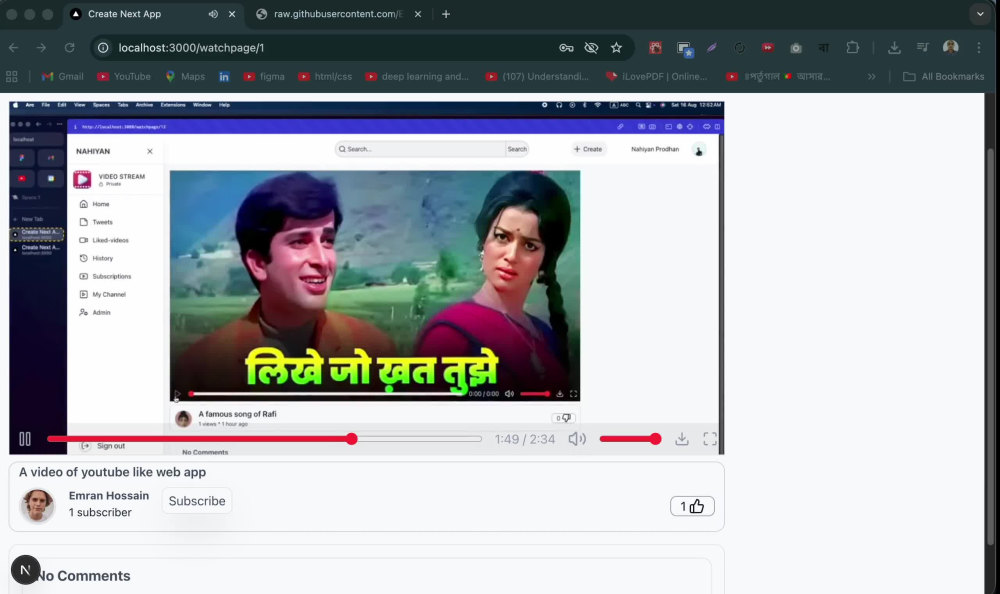The width and height of the screenshot is (1000, 594).
Task: Click the Emran Hossain channel name
Action: 109,496
